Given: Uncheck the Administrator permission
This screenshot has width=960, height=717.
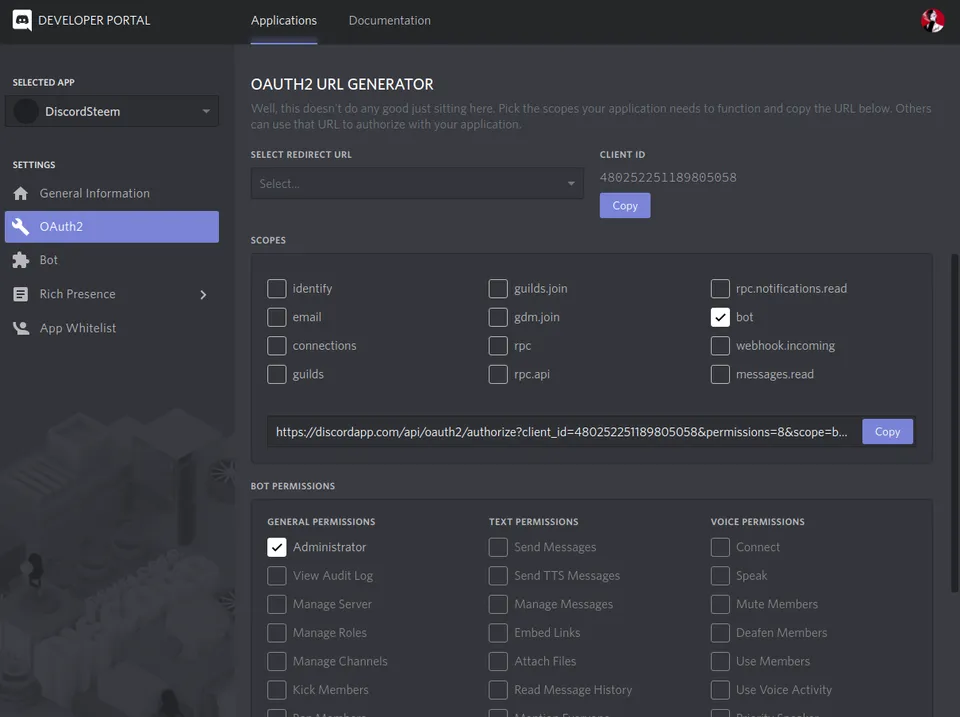Looking at the screenshot, I should point(277,547).
